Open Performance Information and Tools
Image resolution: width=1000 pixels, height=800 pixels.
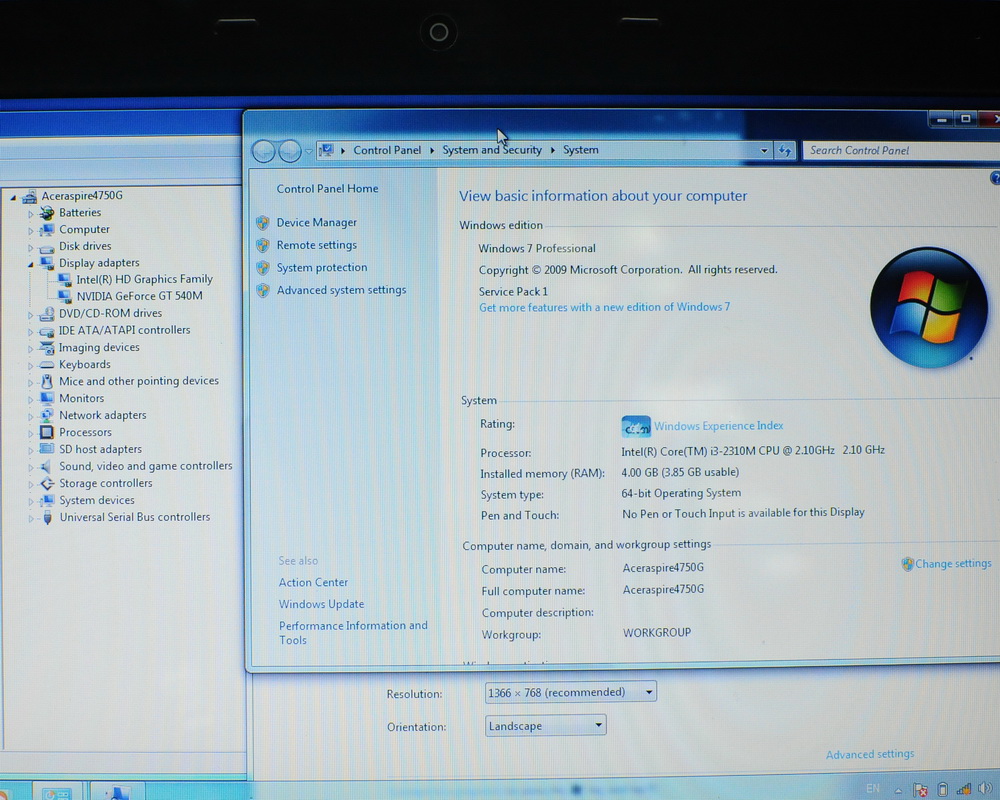coord(353,633)
